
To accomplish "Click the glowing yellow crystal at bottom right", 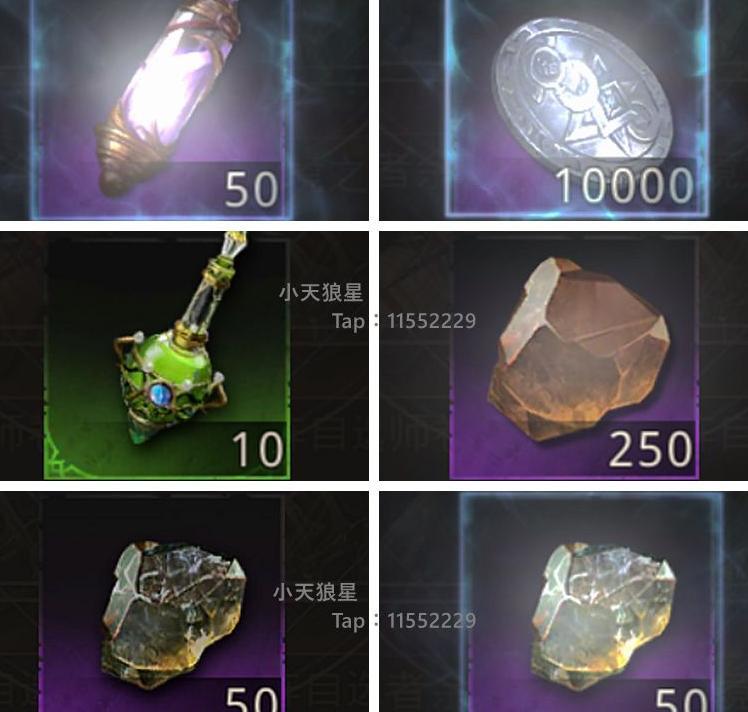I will 603,616.
